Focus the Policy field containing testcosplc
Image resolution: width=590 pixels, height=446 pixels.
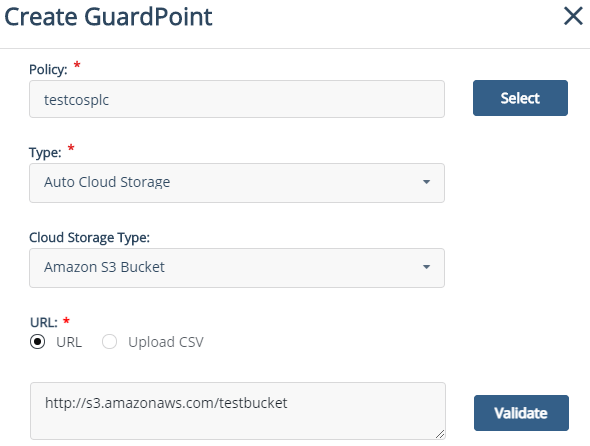pos(237,99)
